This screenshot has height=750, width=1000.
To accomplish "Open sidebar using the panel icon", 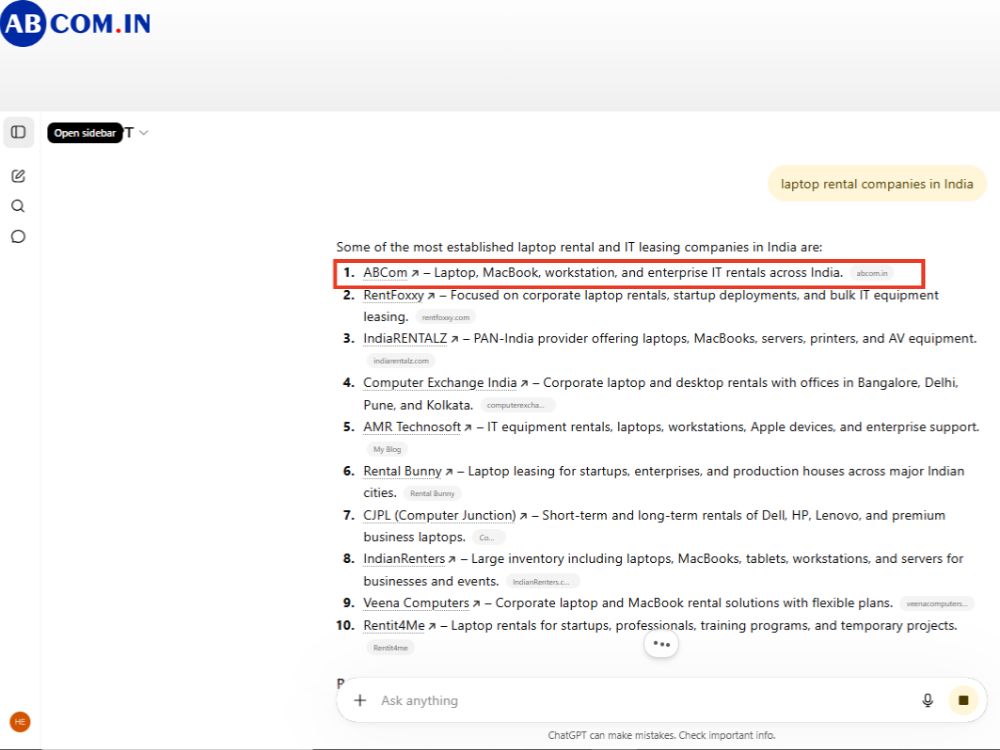I will (18, 132).
